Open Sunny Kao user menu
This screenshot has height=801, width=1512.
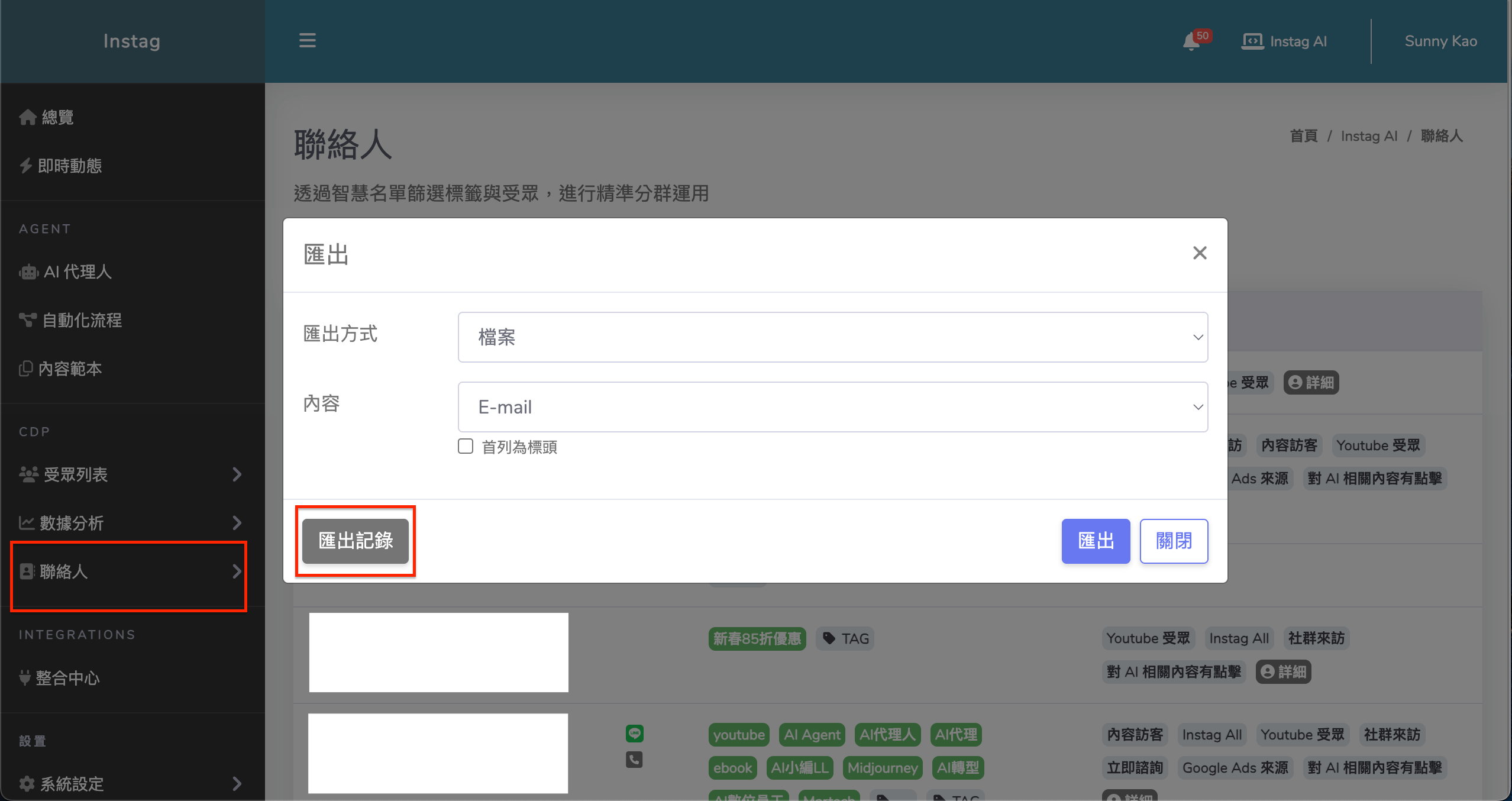pyautogui.click(x=1440, y=41)
